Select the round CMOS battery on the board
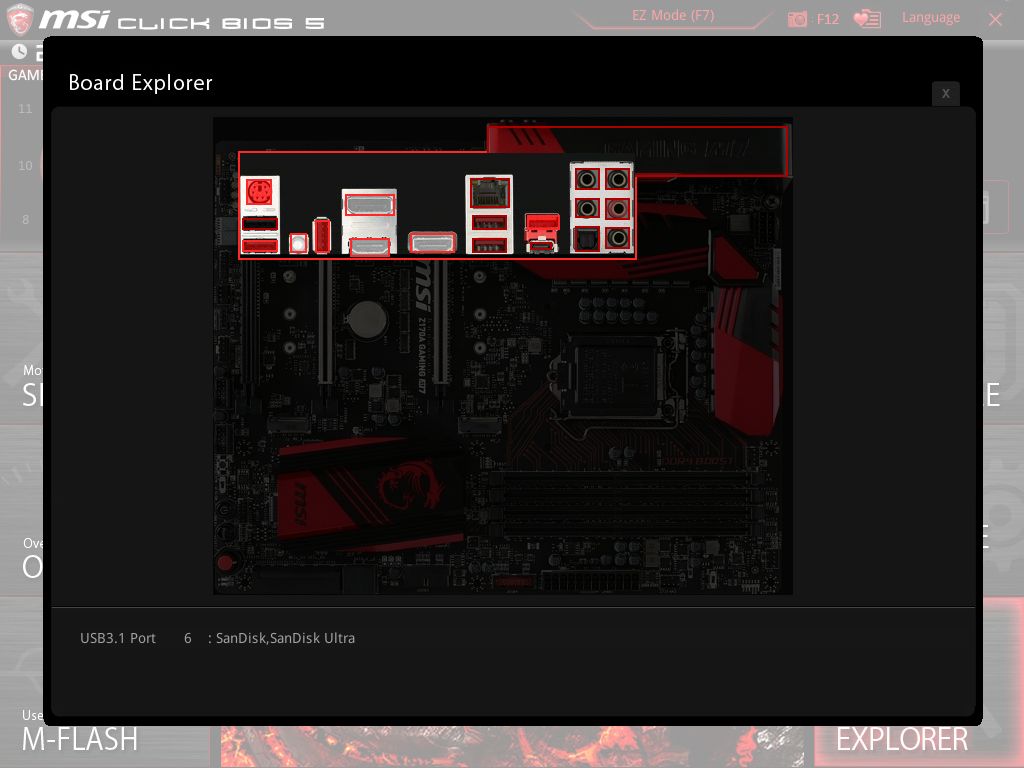 tap(366, 320)
